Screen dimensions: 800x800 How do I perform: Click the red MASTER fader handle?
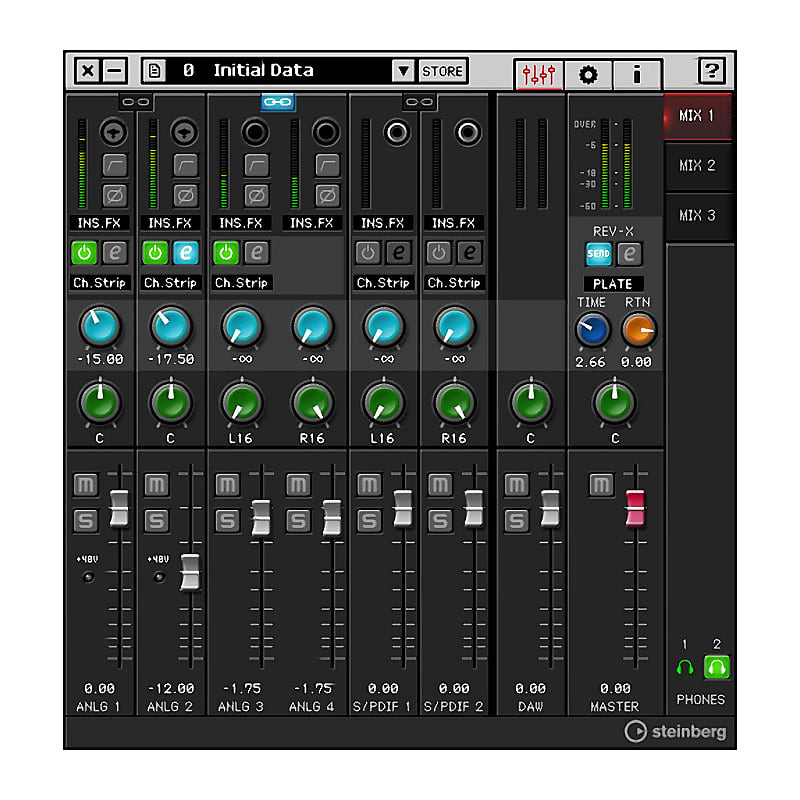point(635,508)
